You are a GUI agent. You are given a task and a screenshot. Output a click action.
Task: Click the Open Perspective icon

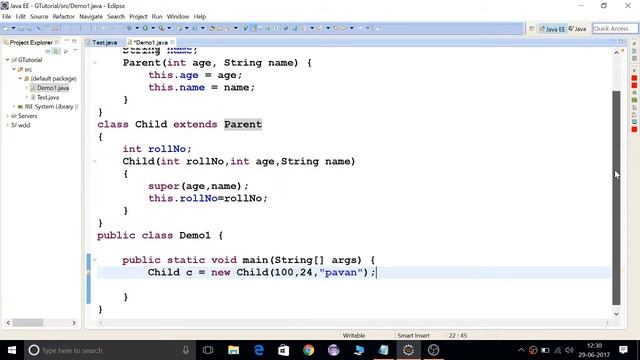coord(531,29)
